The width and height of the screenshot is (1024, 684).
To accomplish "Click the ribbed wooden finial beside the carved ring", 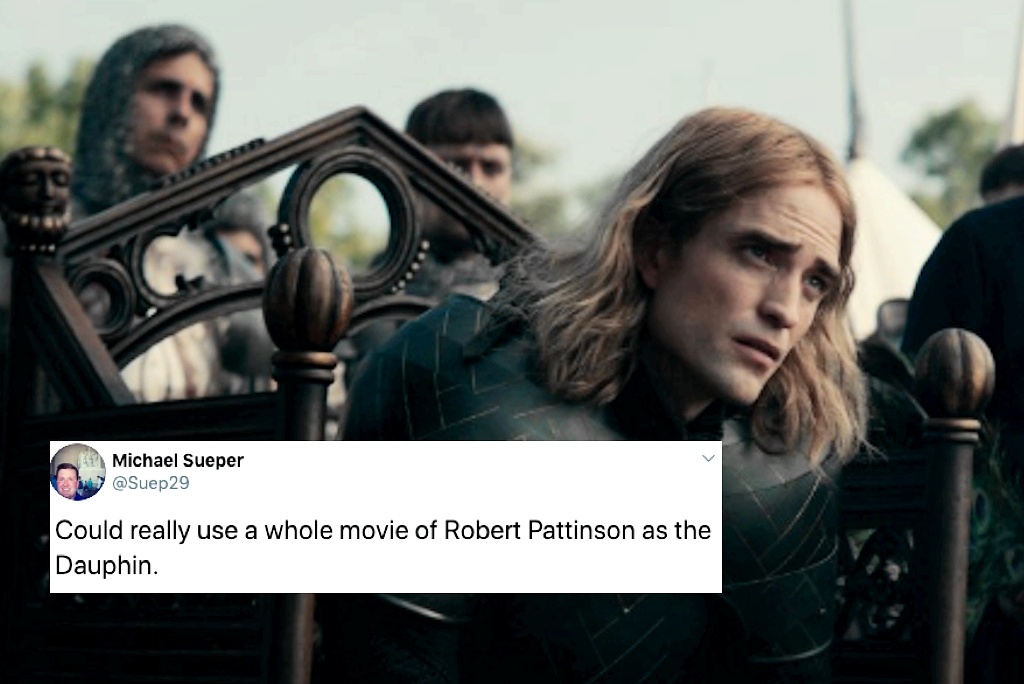I will 308,307.
